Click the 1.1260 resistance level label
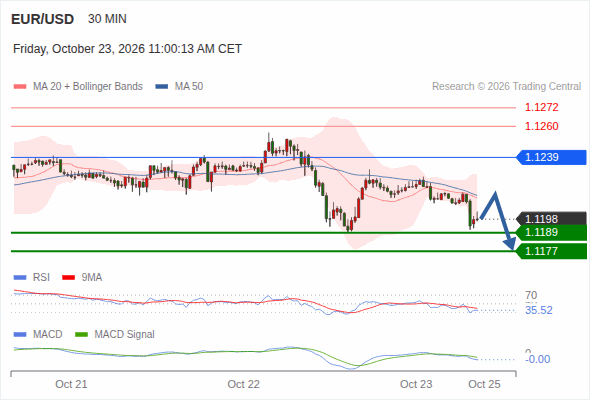 pos(541,126)
